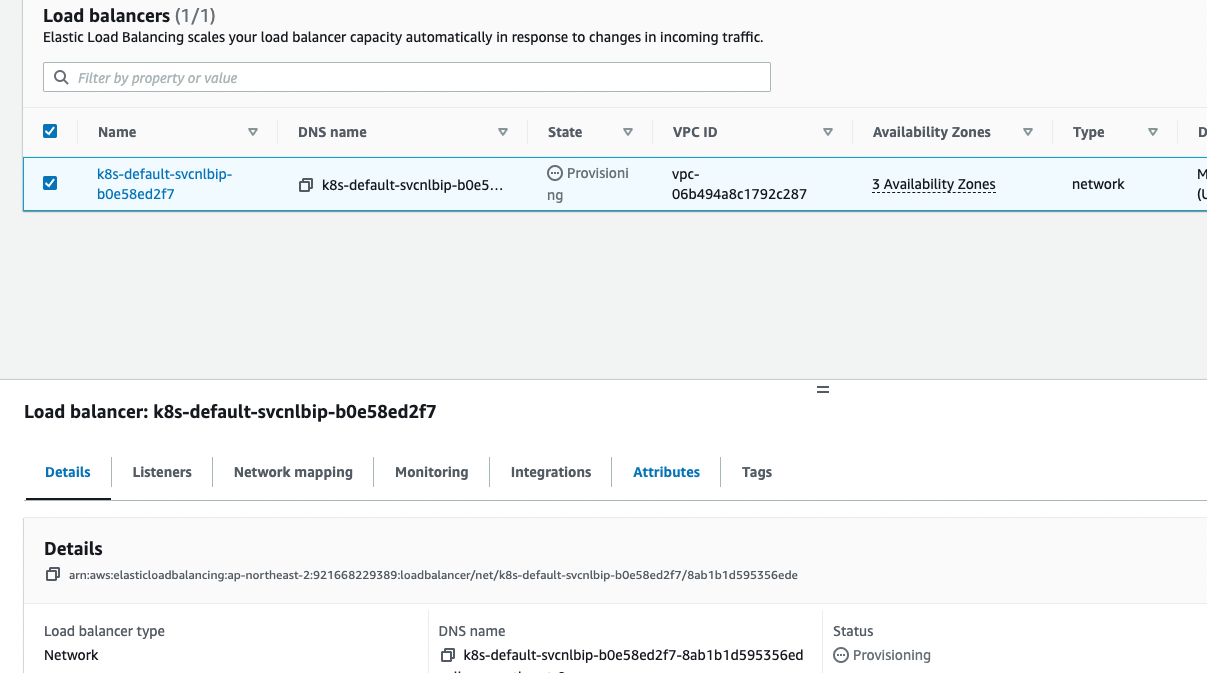Screen dimensions: 1207x673
Task: Sort by the State column arrow
Action: pos(628,132)
